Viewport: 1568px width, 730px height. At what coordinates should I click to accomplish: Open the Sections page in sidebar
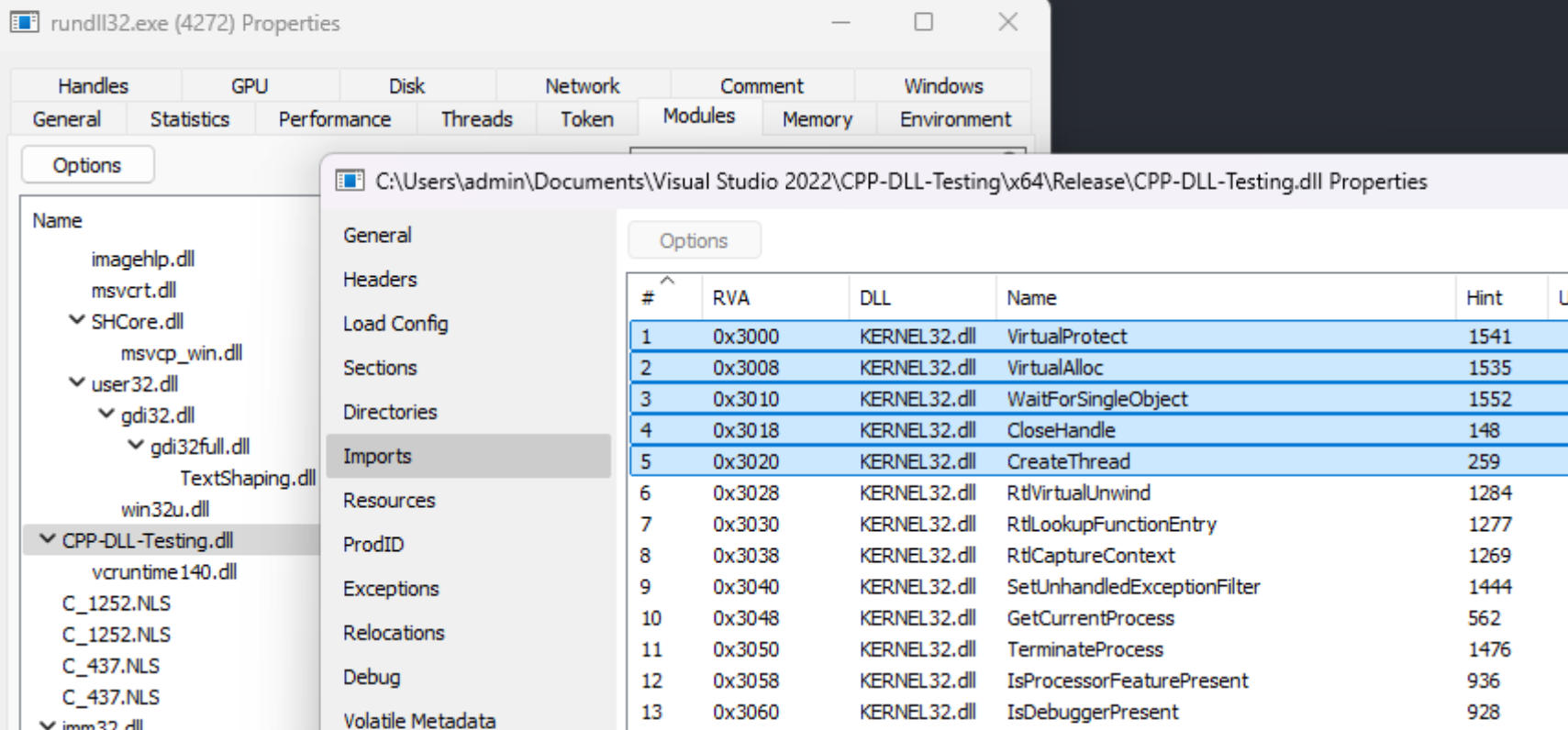(468, 368)
